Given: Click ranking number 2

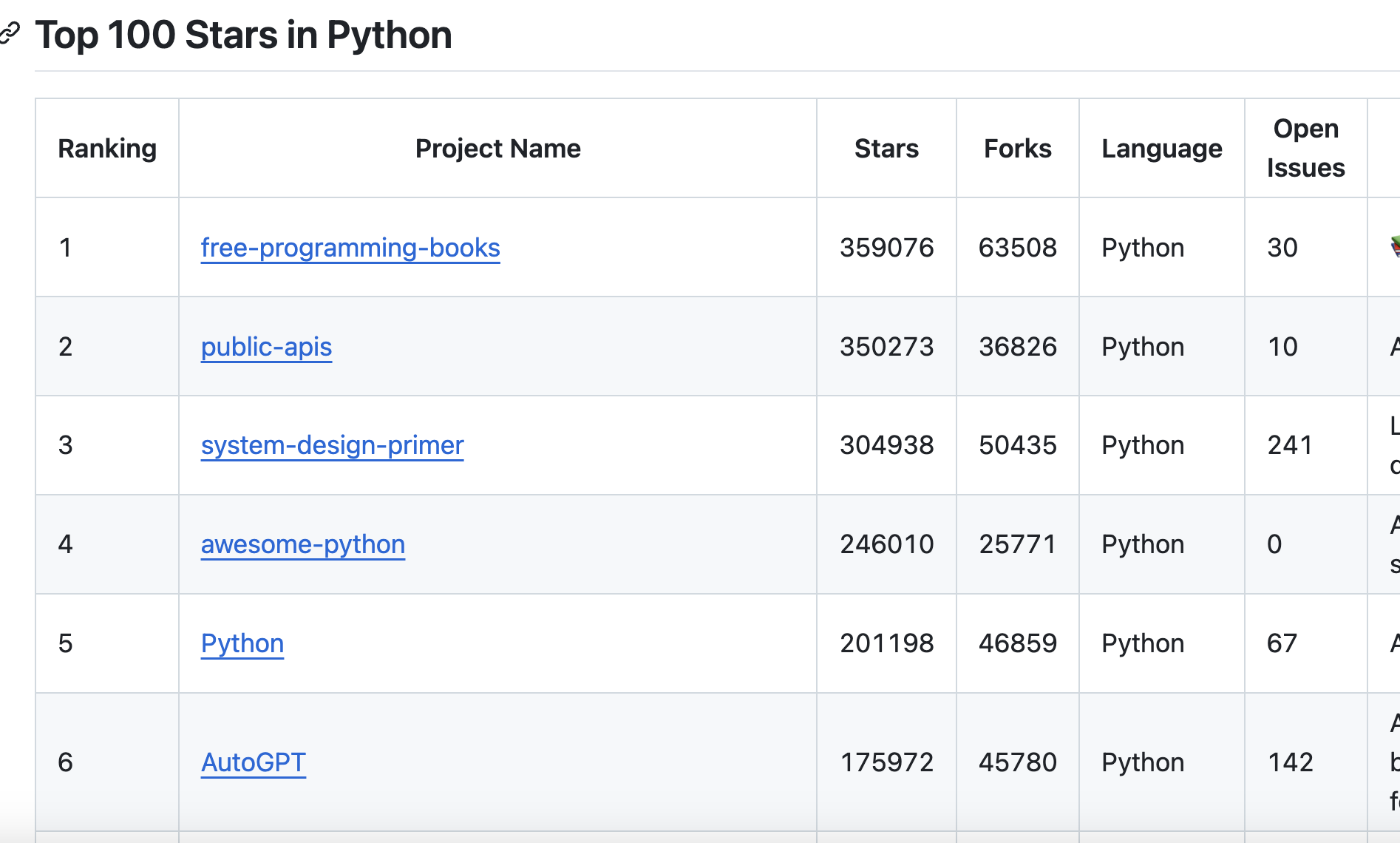Looking at the screenshot, I should [x=65, y=347].
